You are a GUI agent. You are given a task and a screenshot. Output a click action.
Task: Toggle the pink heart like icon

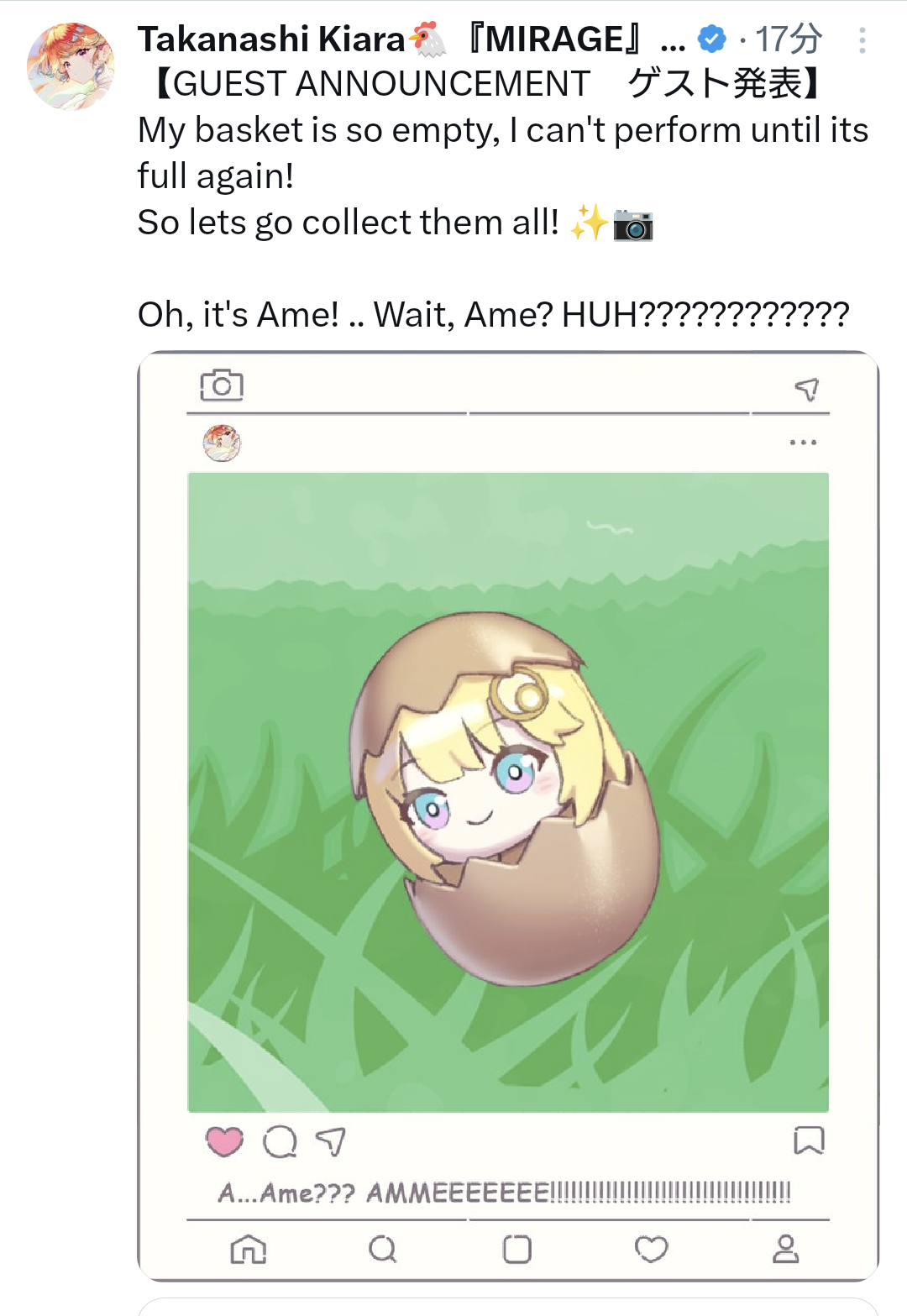coord(224,1141)
